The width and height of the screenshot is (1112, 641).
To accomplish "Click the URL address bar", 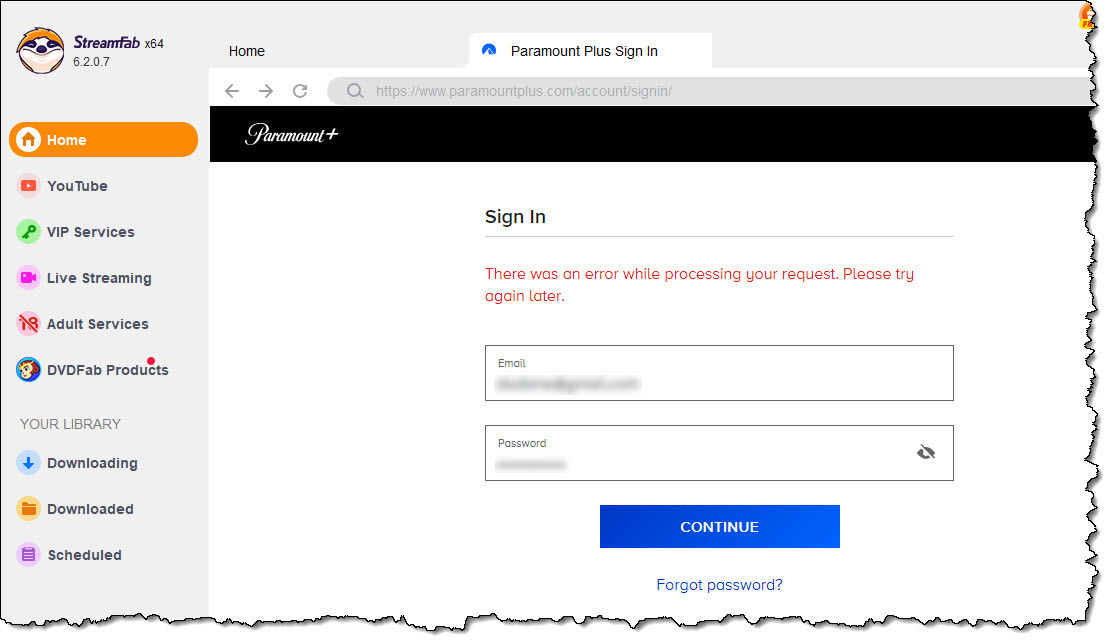I will (x=700, y=91).
